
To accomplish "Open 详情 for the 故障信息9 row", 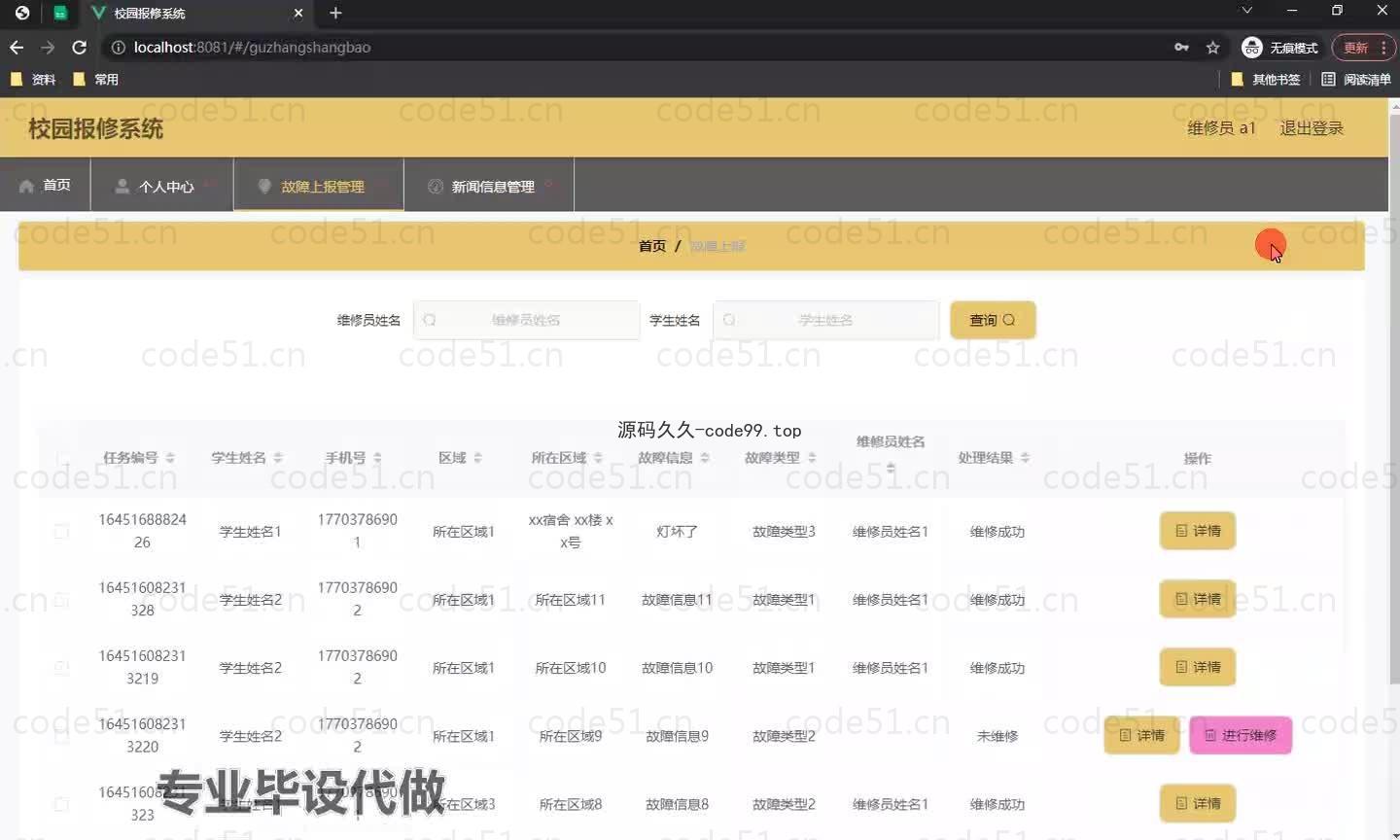I will pos(1141,735).
